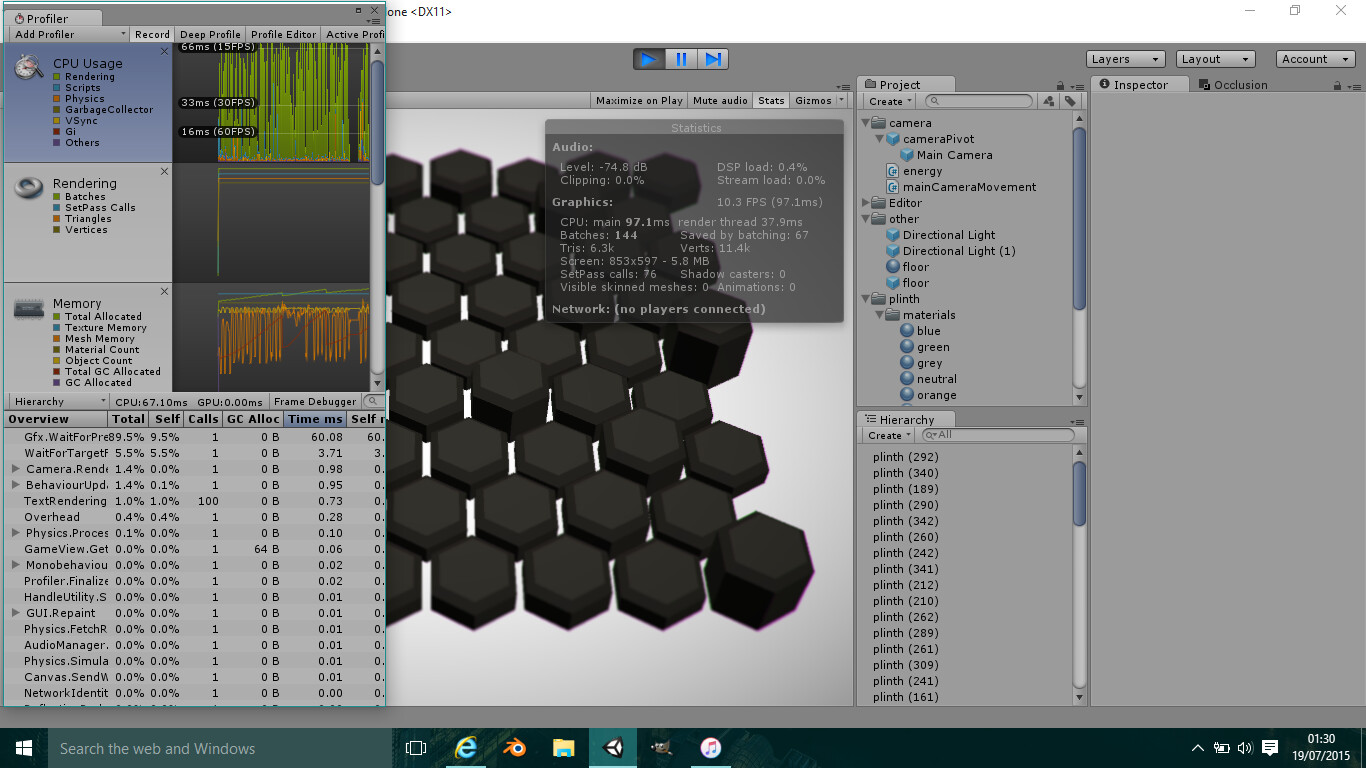Click the Step frame button
1366x768 pixels.
tap(712, 59)
